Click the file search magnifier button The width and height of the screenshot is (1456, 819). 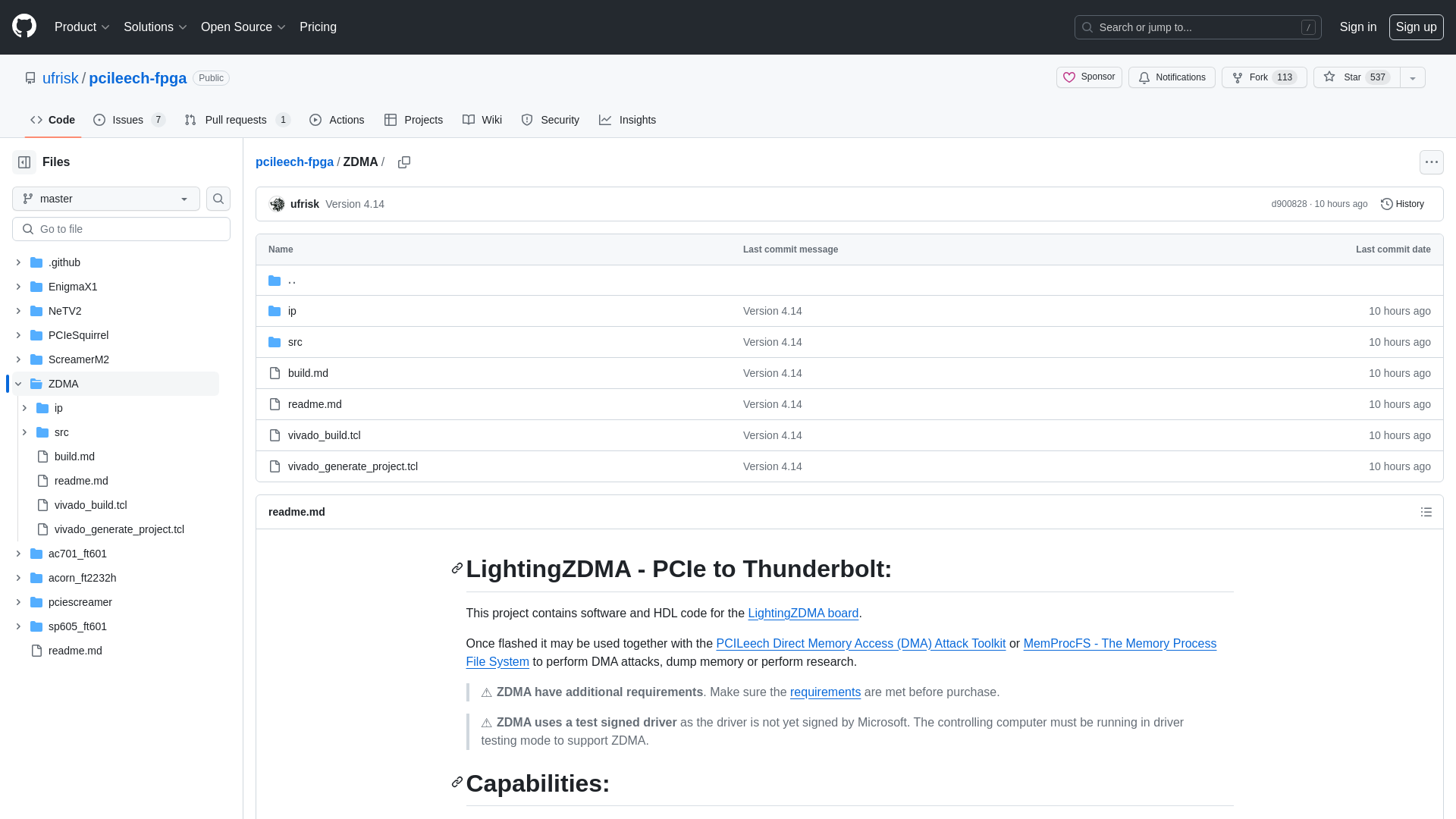point(218,199)
